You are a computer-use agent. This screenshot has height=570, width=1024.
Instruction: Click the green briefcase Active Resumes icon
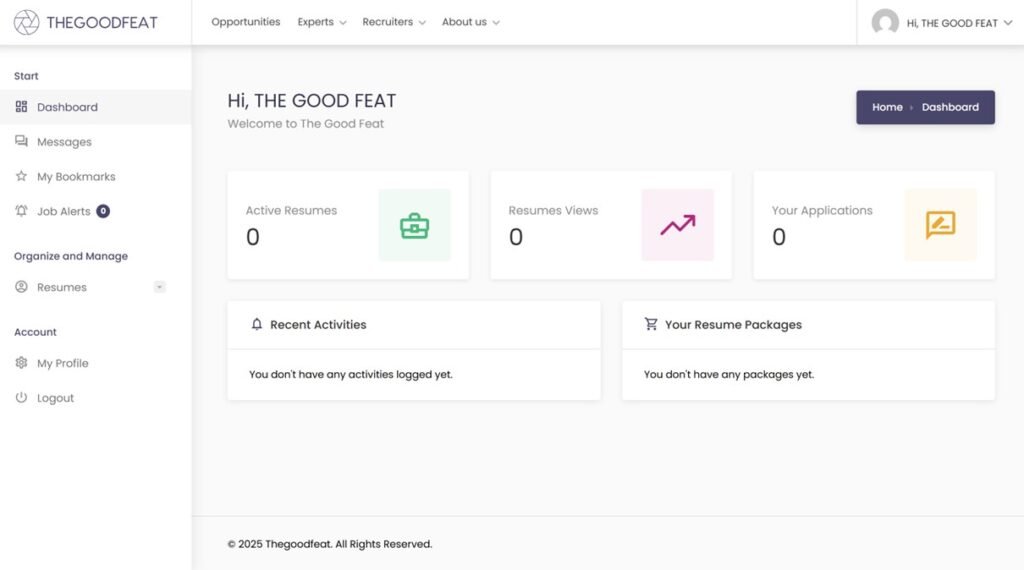(414, 226)
